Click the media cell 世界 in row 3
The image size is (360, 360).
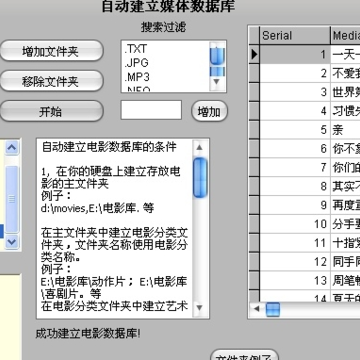tap(345, 92)
